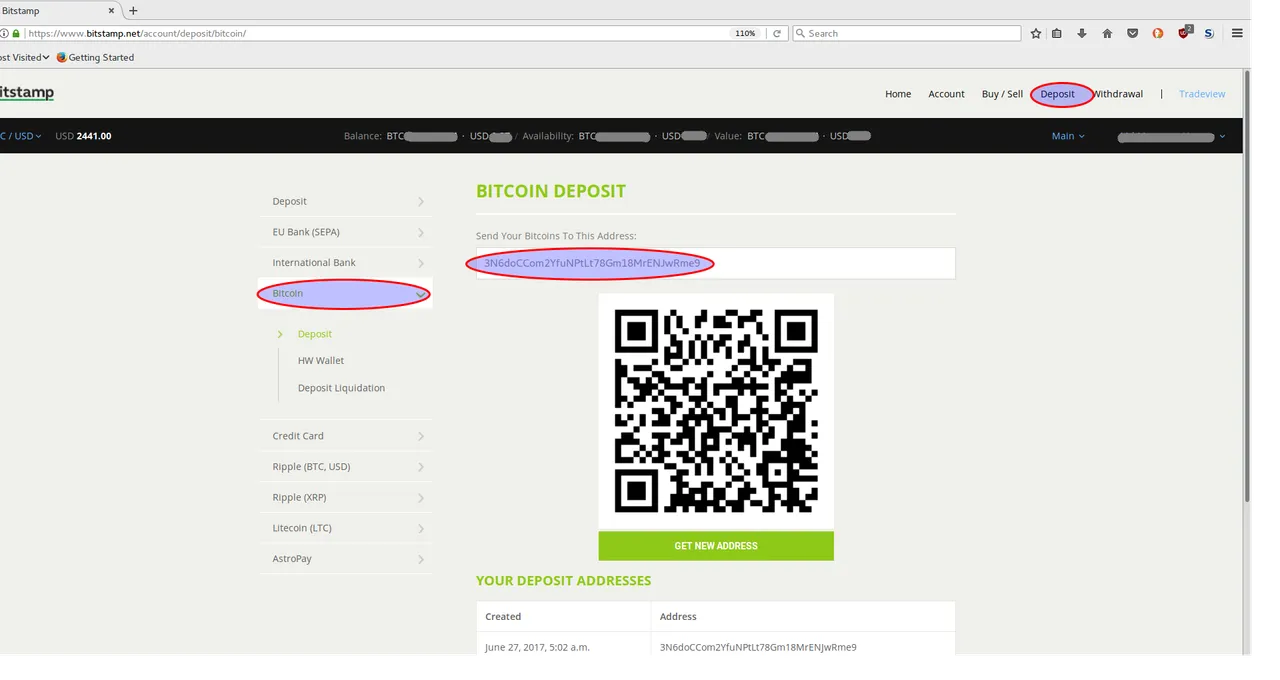
Task: Expand EU Bank (SEPA) chevron
Action: coord(421,233)
